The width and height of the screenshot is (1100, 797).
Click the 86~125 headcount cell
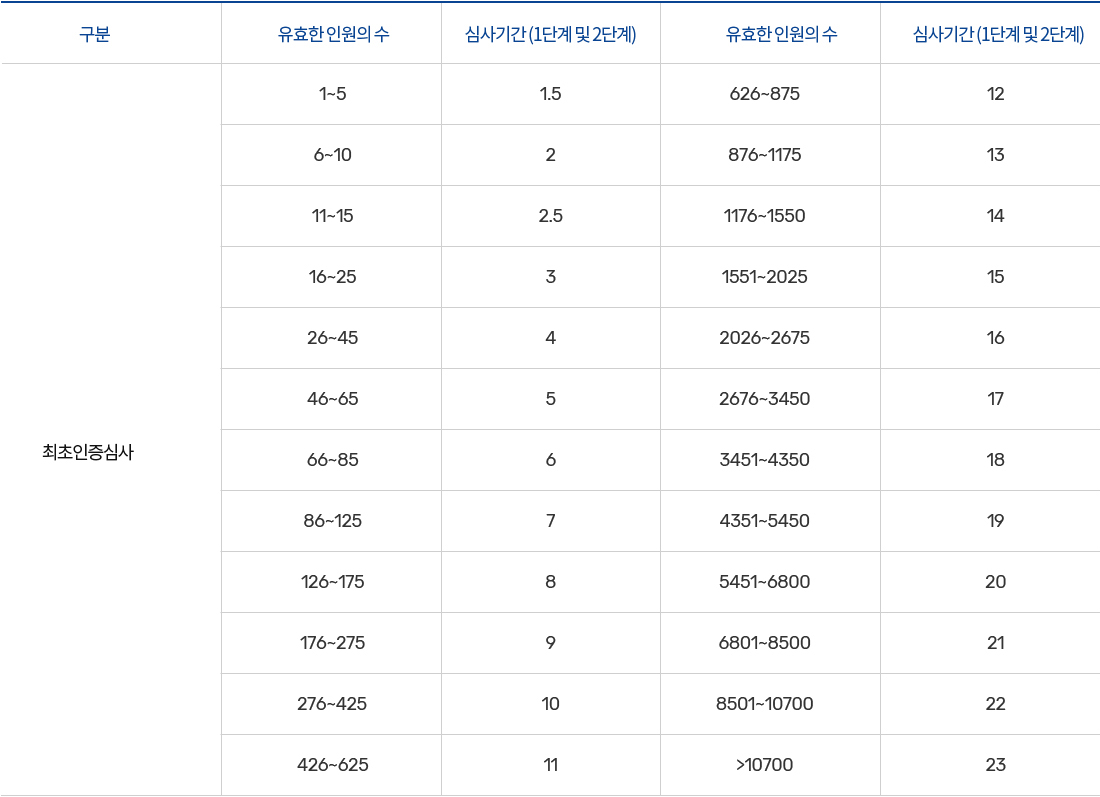pos(333,521)
